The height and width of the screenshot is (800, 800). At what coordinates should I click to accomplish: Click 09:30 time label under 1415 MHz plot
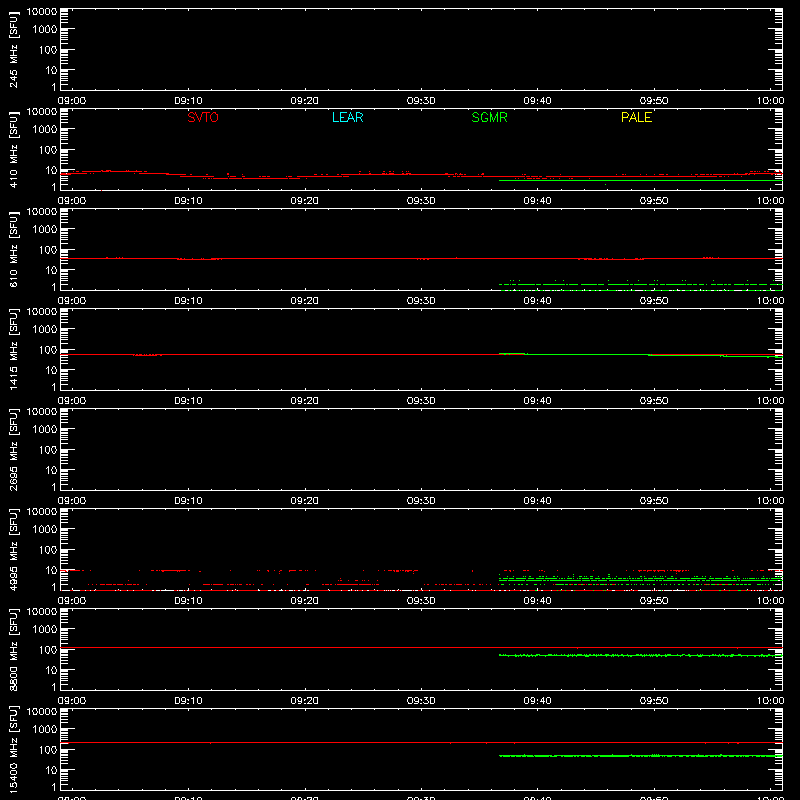point(421,401)
